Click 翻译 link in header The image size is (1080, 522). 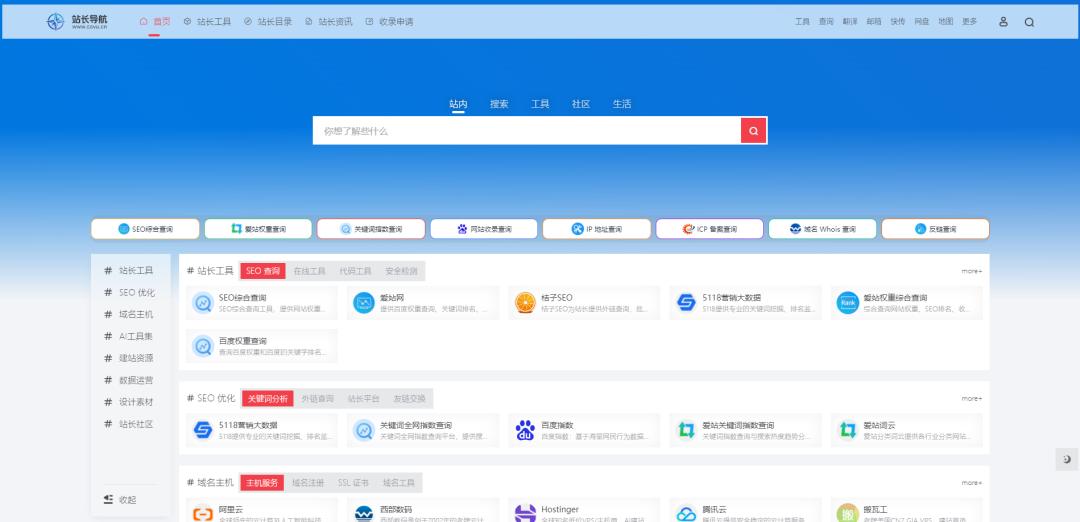click(850, 21)
